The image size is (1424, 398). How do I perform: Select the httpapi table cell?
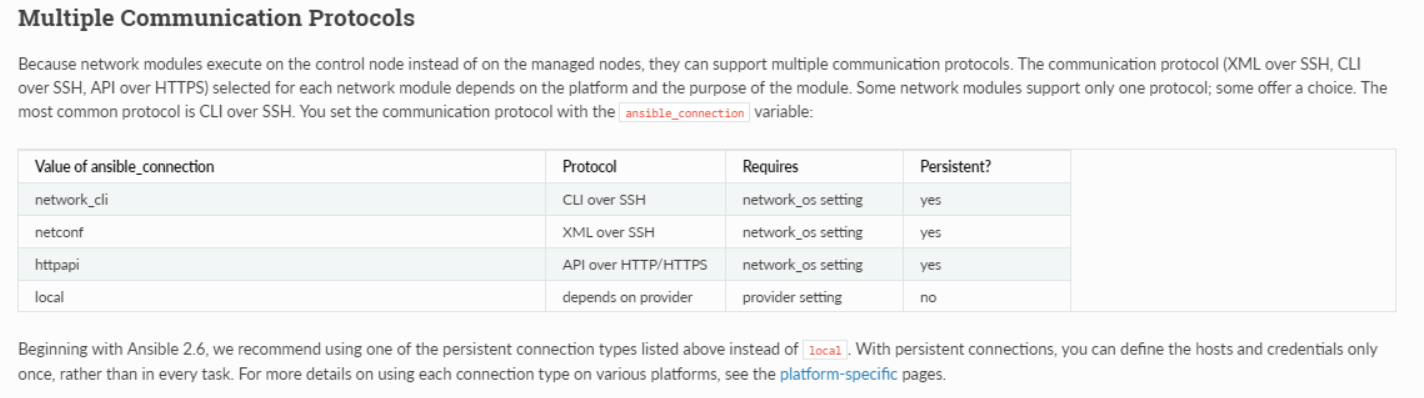click(x=282, y=265)
